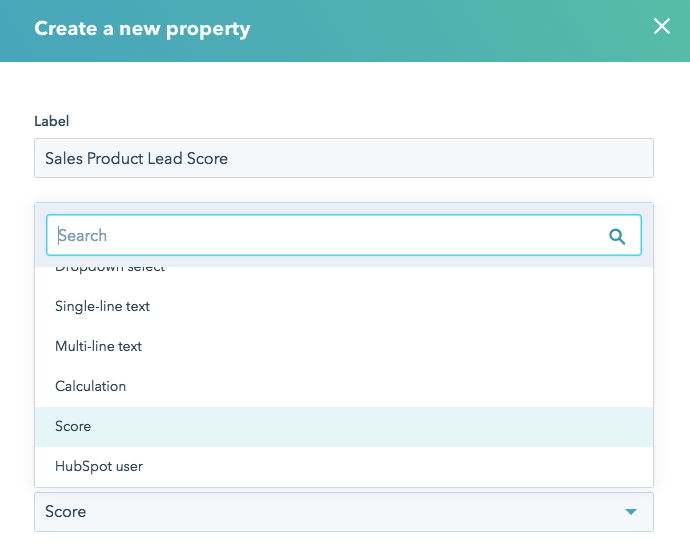Image resolution: width=690 pixels, height=556 pixels.
Task: Click the Label caption text
Action: click(x=51, y=121)
